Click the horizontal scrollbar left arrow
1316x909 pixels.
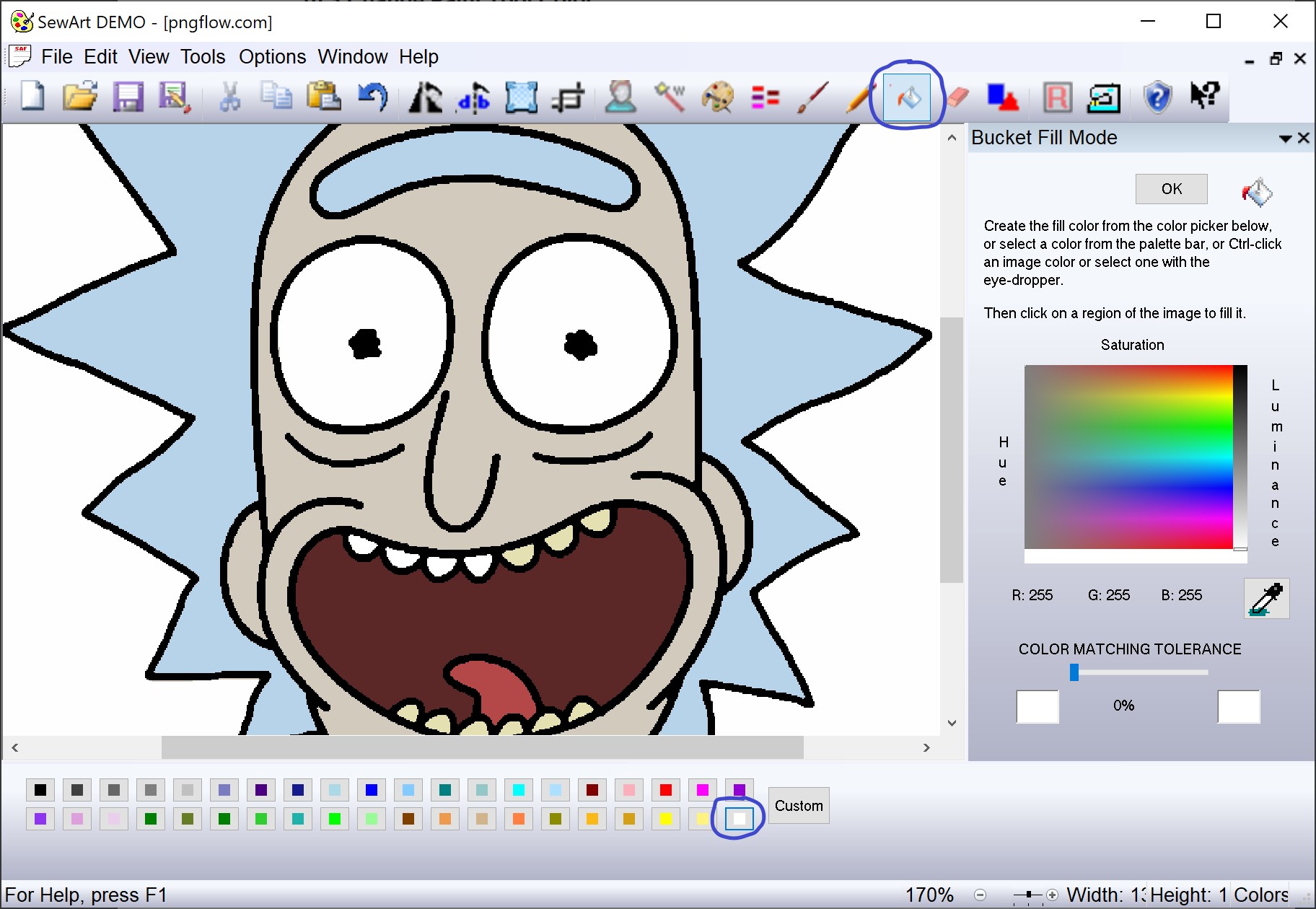pos(15,747)
